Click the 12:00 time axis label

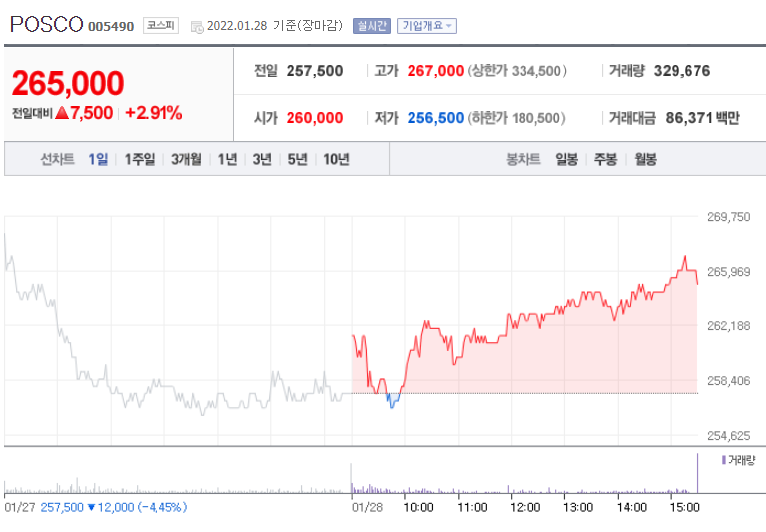coord(525,507)
